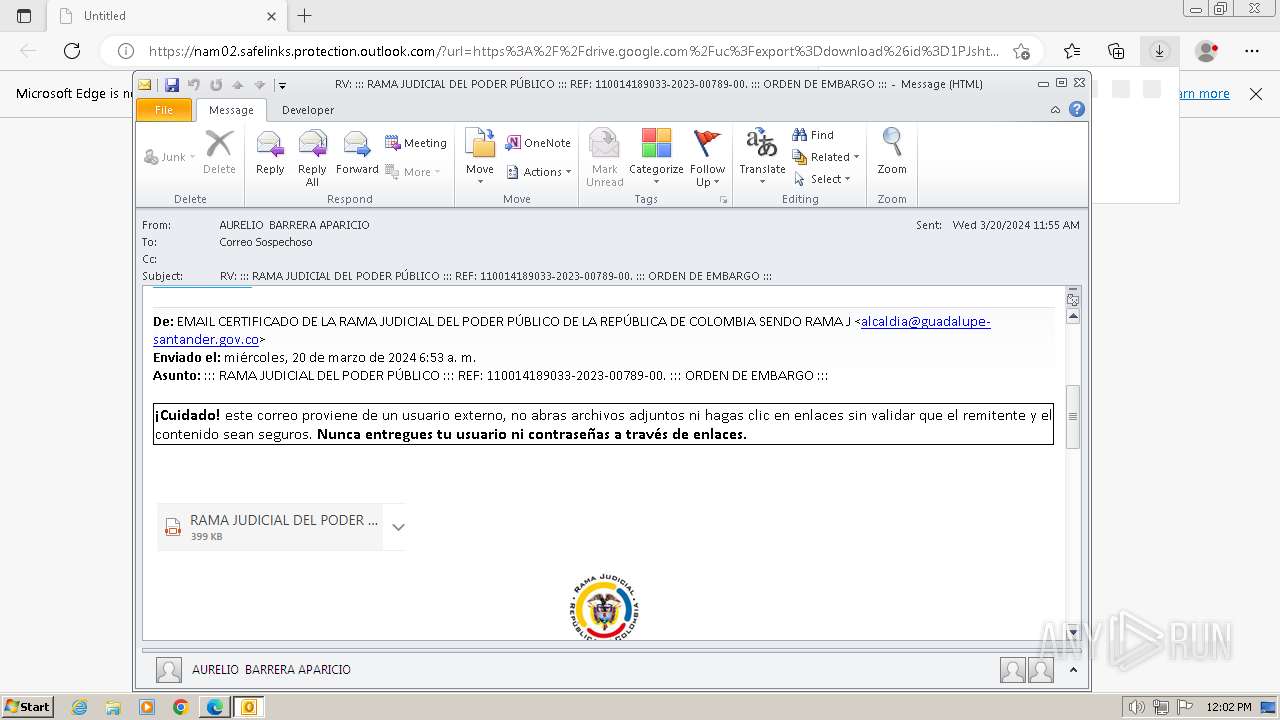
Task: Go to previous item arrow in title bar
Action: coord(238,85)
